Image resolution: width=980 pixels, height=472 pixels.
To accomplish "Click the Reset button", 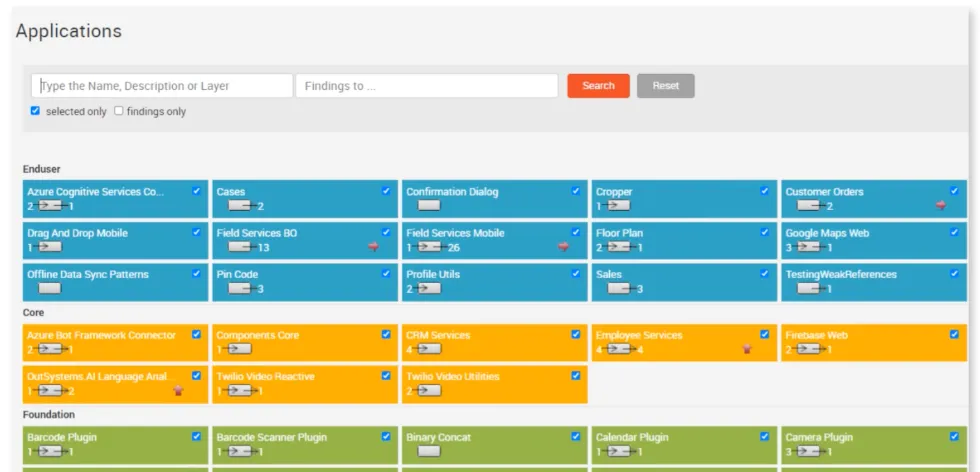I will pyautogui.click(x=665, y=86).
